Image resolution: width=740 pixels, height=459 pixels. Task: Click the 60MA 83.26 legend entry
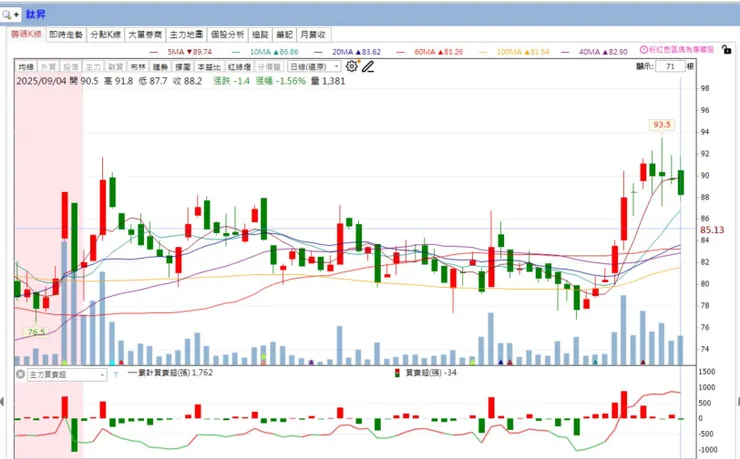point(430,52)
